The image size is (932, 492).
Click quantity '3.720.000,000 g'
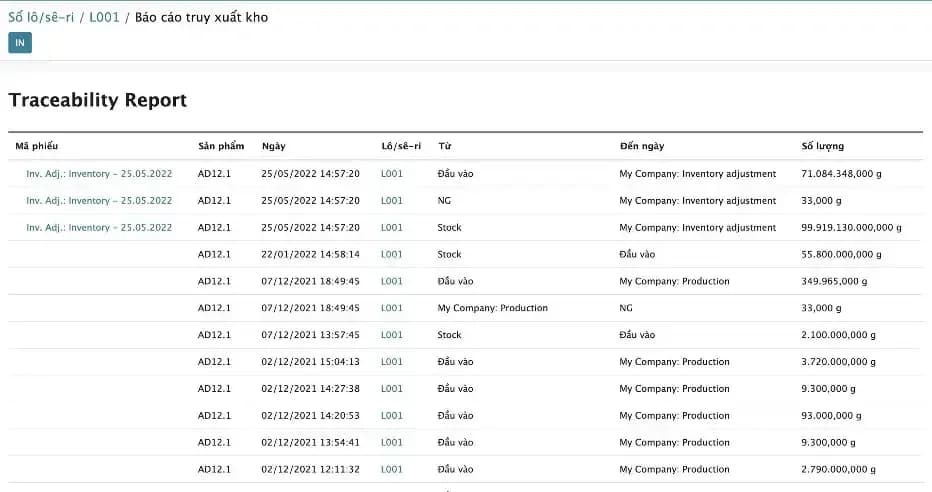tap(838, 362)
